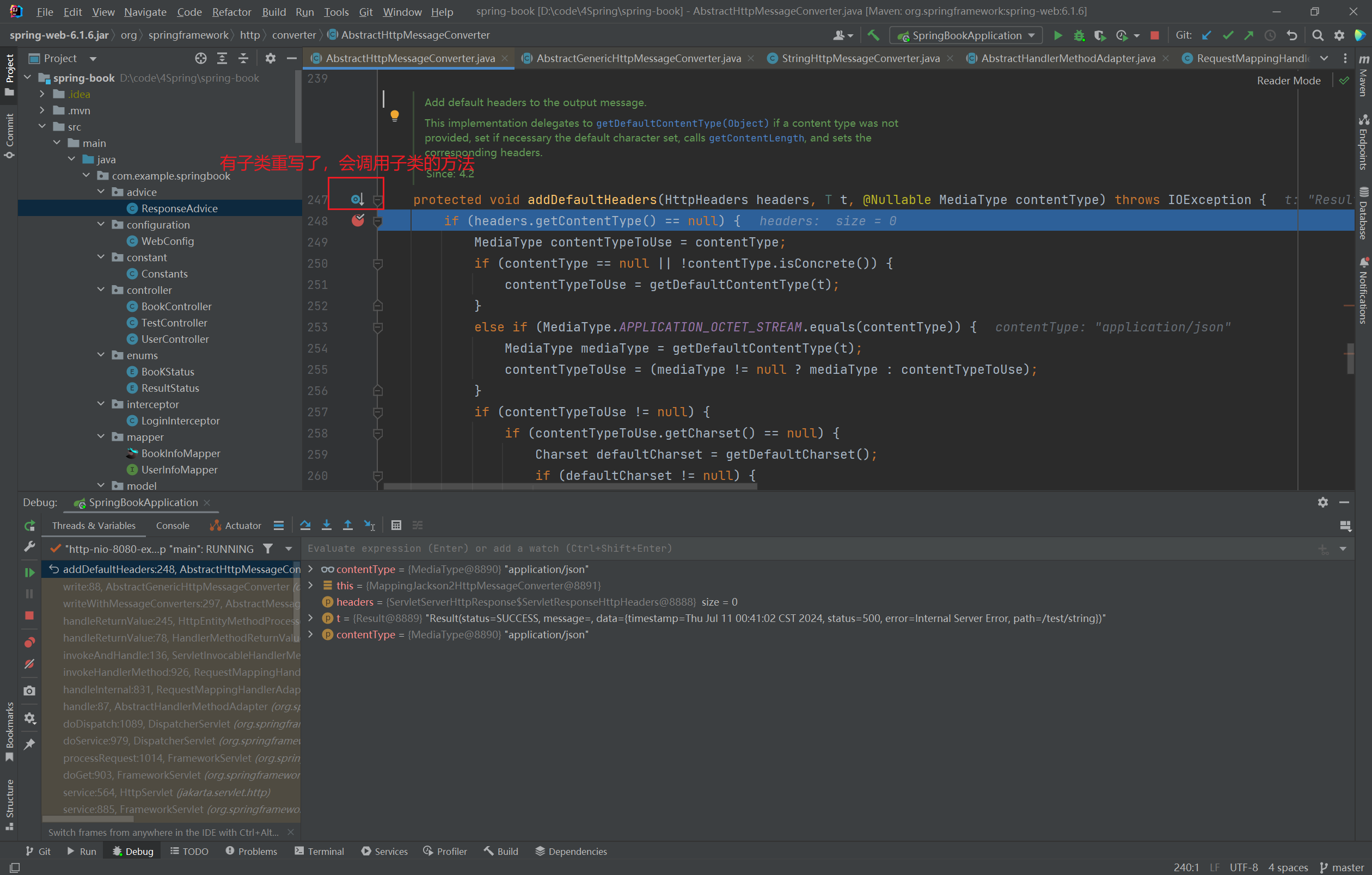Open the Refactor menu
This screenshot has width=1372, height=875.
[x=231, y=11]
